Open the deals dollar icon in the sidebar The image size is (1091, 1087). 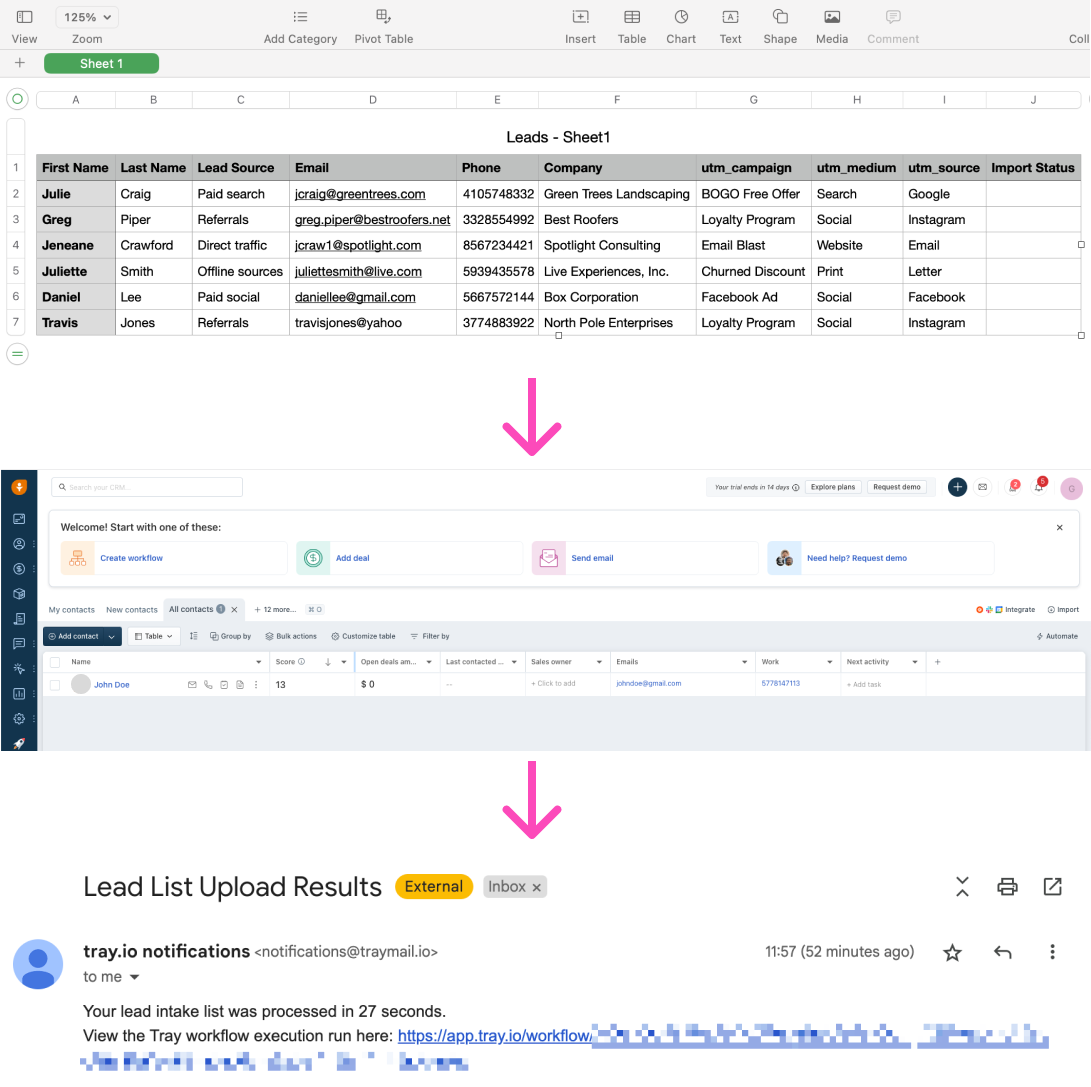pyautogui.click(x=19, y=569)
